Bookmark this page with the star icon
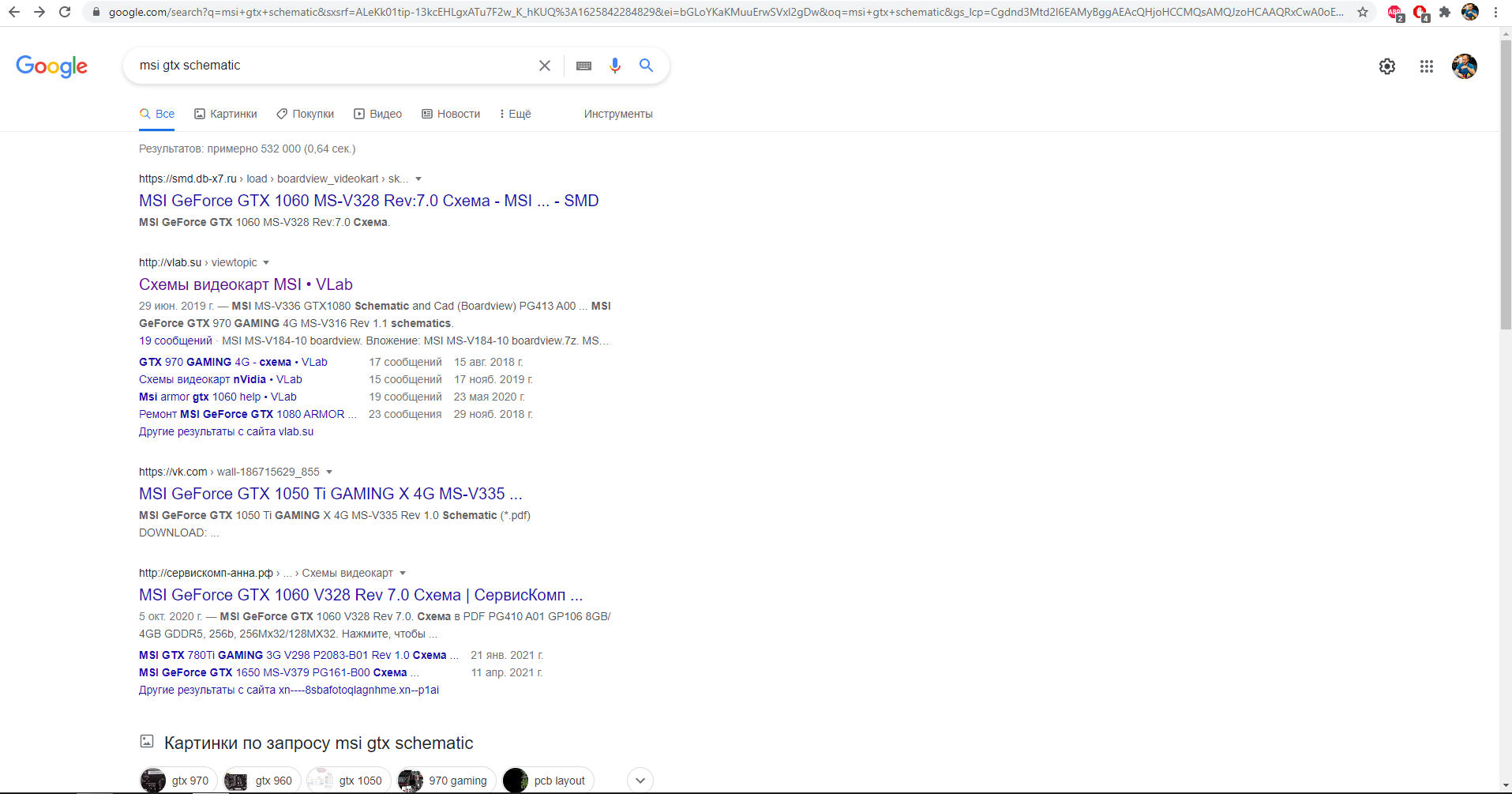 pyautogui.click(x=1362, y=12)
